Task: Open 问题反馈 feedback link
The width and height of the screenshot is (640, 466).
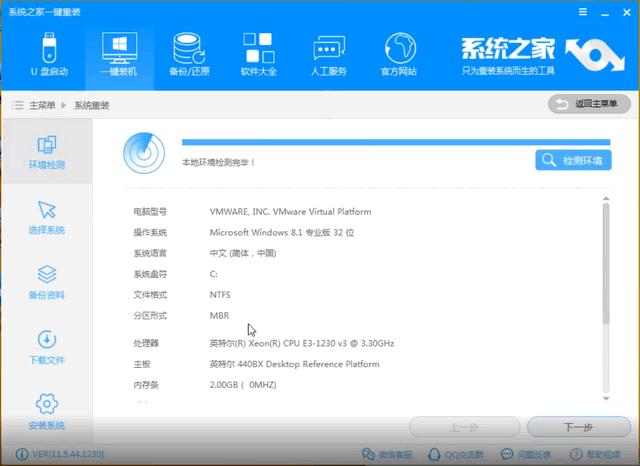Action: pyautogui.click(x=526, y=454)
